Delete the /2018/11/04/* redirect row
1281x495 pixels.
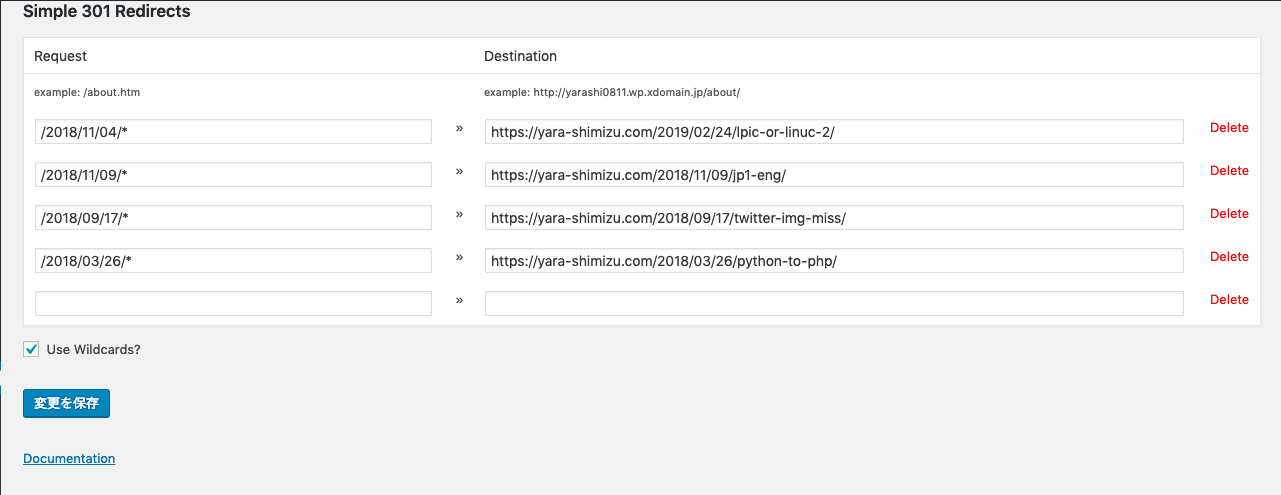pos(1229,128)
